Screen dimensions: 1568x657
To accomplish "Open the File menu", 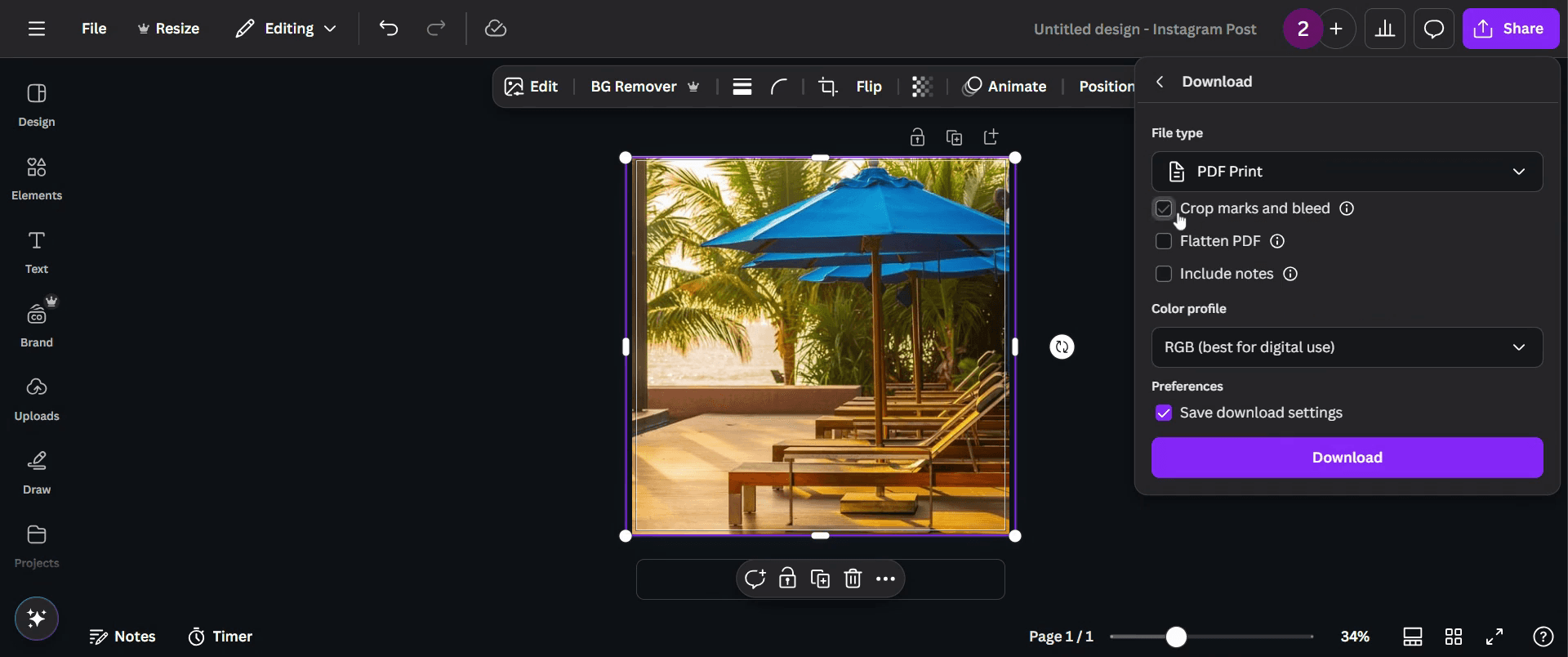I will pyautogui.click(x=94, y=29).
